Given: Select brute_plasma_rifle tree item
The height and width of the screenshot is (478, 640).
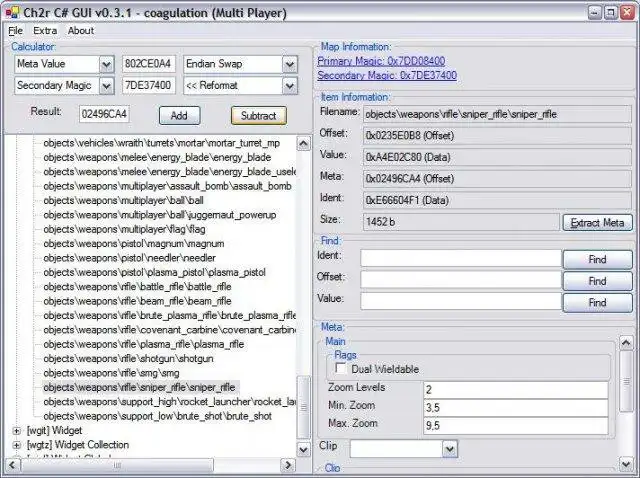Looking at the screenshot, I should 169,315.
